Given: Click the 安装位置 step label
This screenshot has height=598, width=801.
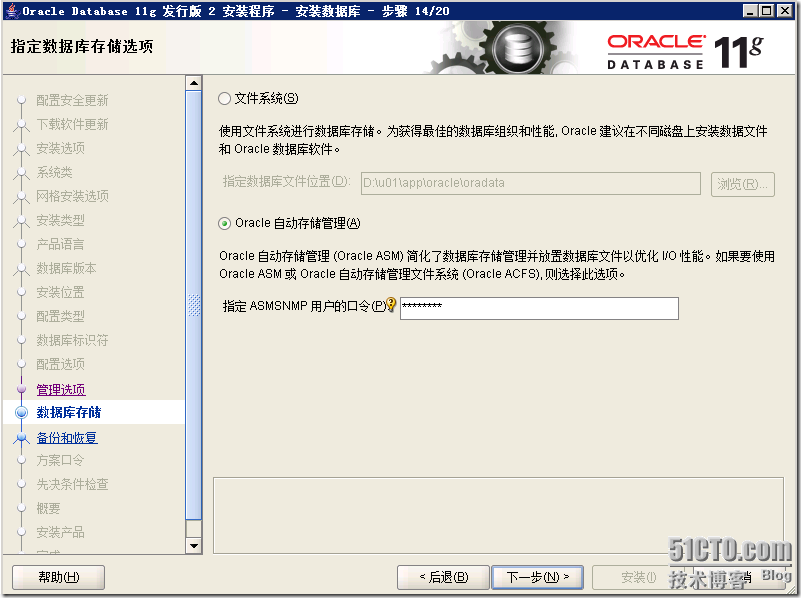Looking at the screenshot, I should click(x=60, y=293).
